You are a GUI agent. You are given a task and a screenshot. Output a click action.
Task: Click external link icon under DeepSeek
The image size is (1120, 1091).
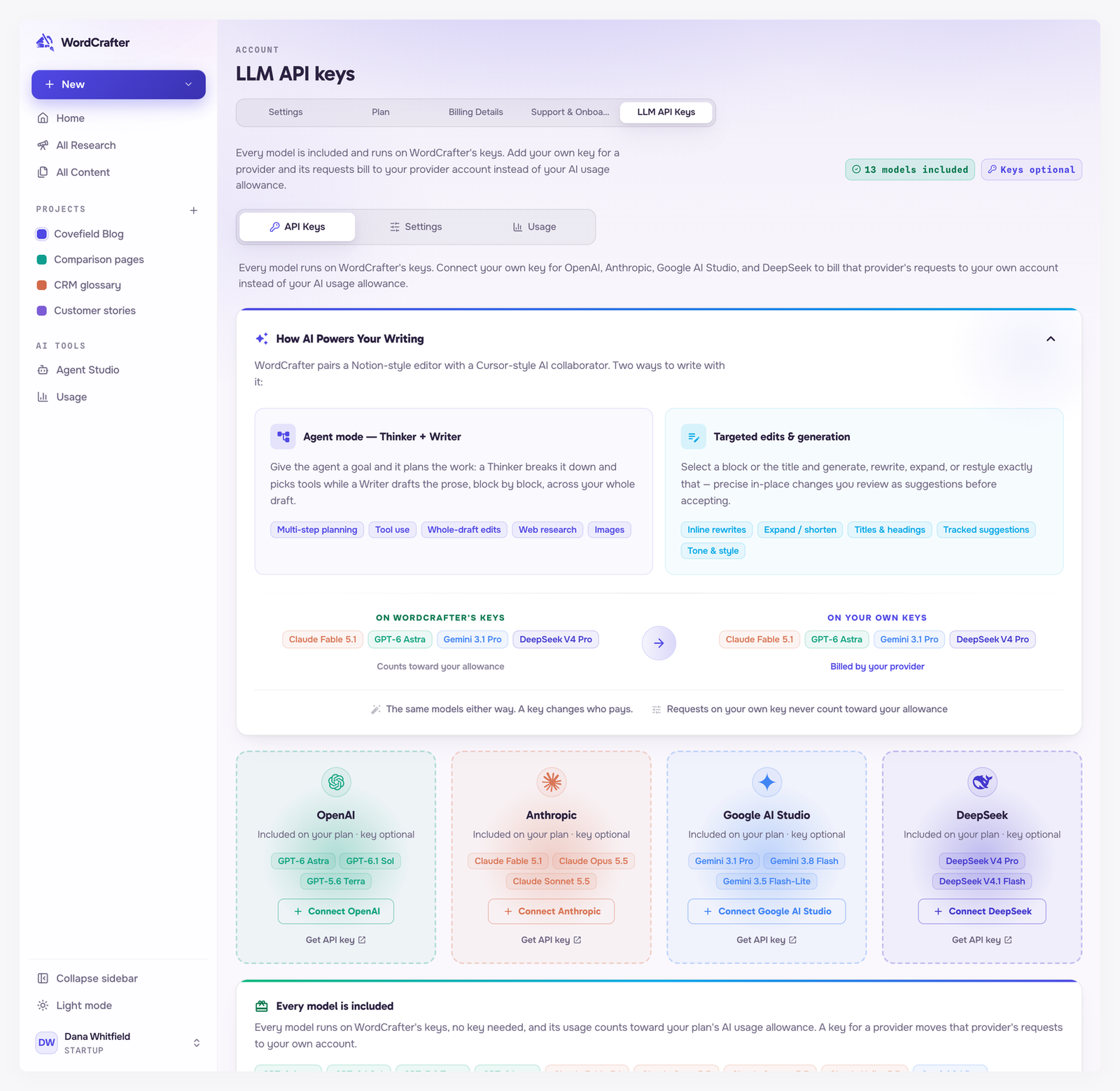[x=1008, y=940]
